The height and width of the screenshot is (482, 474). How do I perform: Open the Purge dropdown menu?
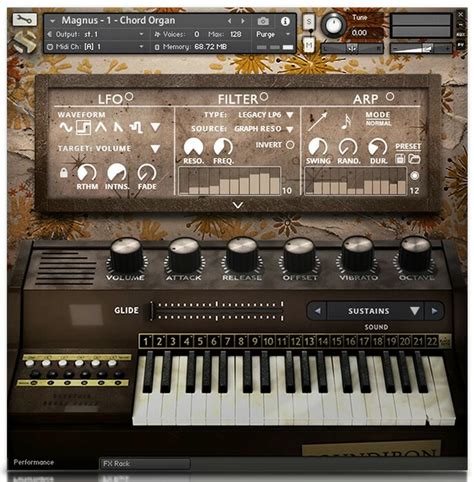point(288,34)
